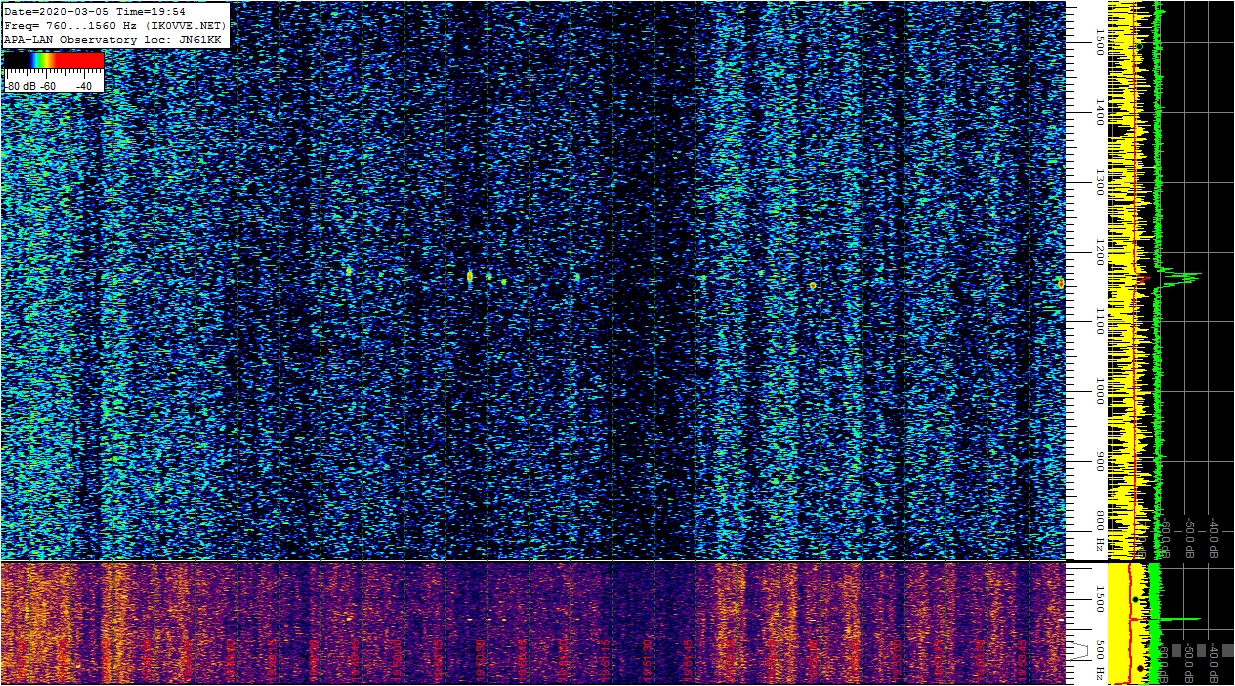Click the 1200 frequency axis label
Viewport: 1235px width, 686px height.
pos(1100,252)
